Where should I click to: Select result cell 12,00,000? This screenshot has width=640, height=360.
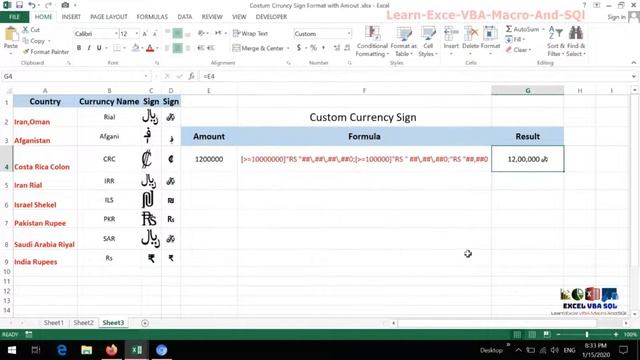[x=528, y=159]
